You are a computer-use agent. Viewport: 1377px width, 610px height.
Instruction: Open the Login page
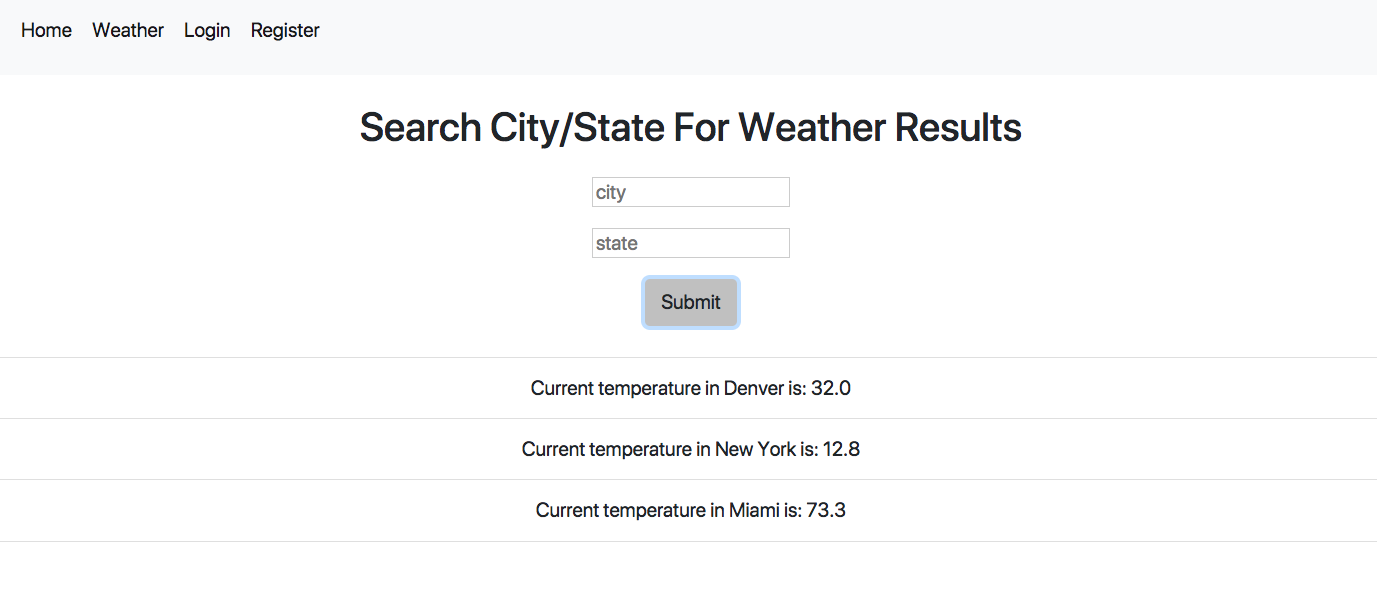(207, 31)
